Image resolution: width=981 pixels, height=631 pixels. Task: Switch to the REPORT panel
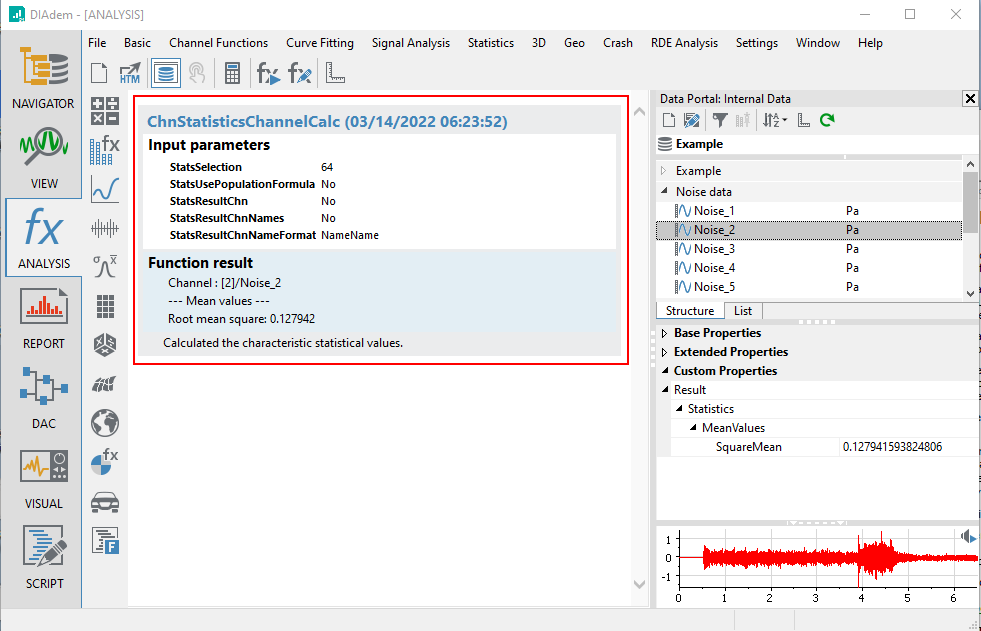point(43,317)
